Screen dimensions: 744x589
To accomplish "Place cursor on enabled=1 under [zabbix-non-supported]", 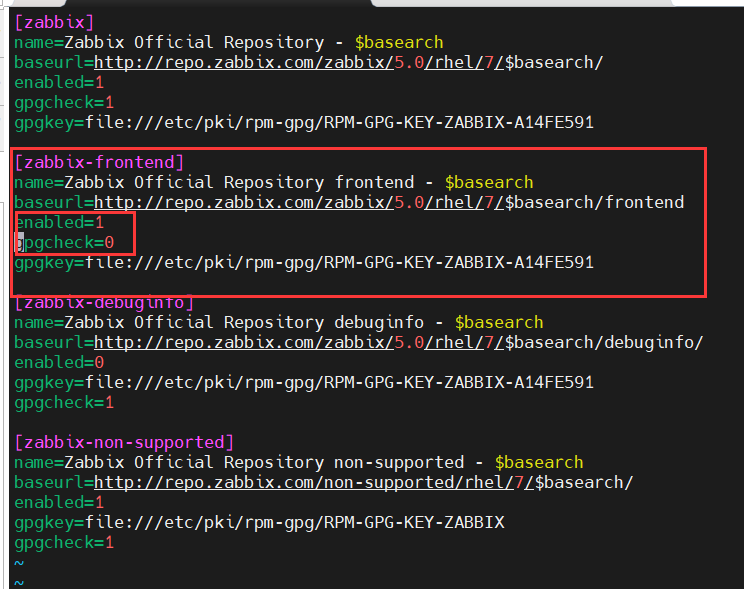I will click(59, 502).
